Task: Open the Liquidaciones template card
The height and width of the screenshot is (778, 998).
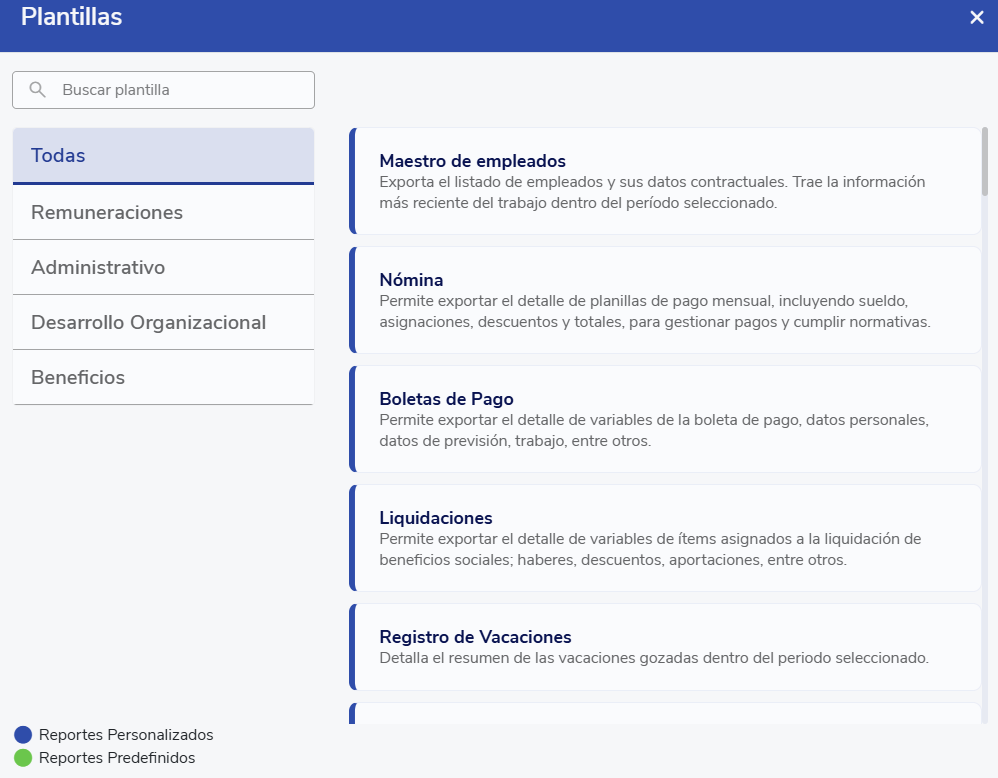Action: click(x=665, y=538)
